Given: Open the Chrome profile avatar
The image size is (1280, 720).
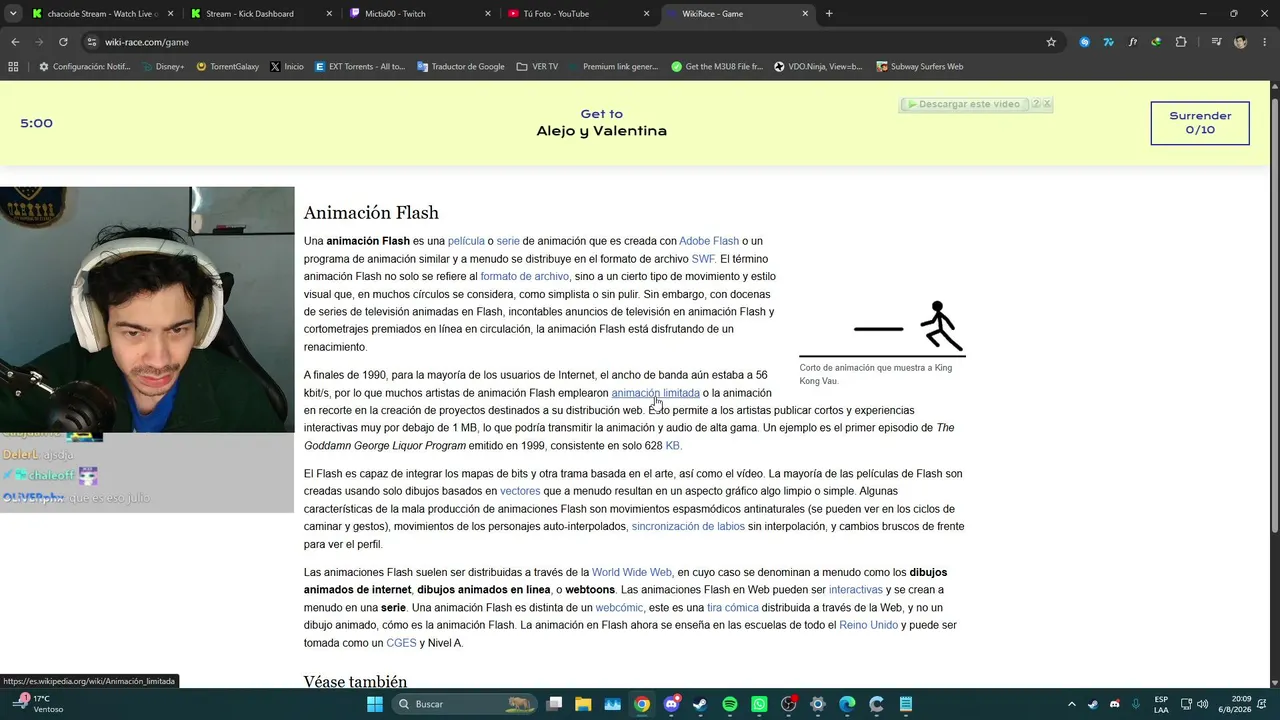Looking at the screenshot, I should pyautogui.click(x=1241, y=42).
